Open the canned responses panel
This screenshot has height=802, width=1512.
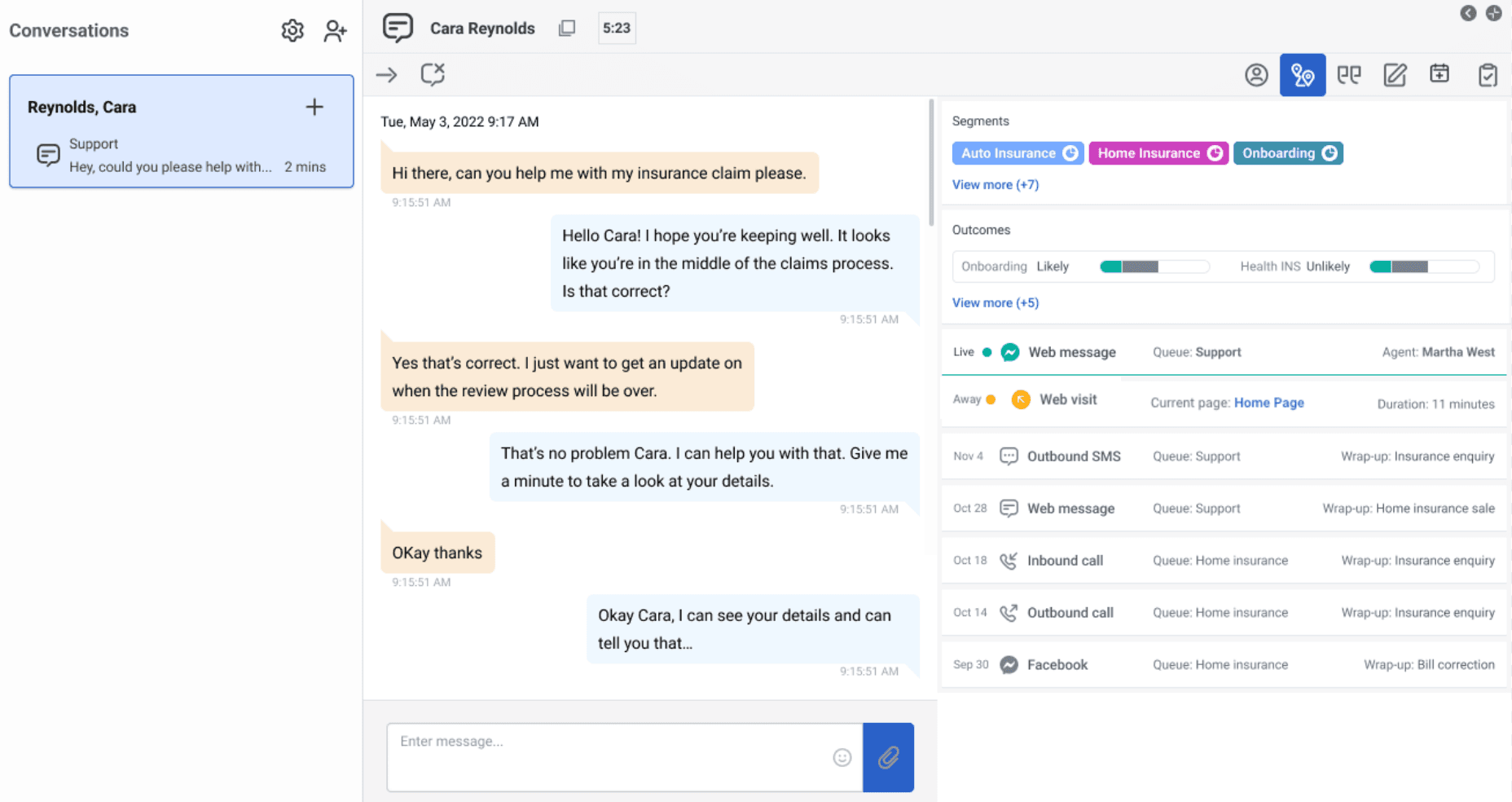(x=1348, y=74)
